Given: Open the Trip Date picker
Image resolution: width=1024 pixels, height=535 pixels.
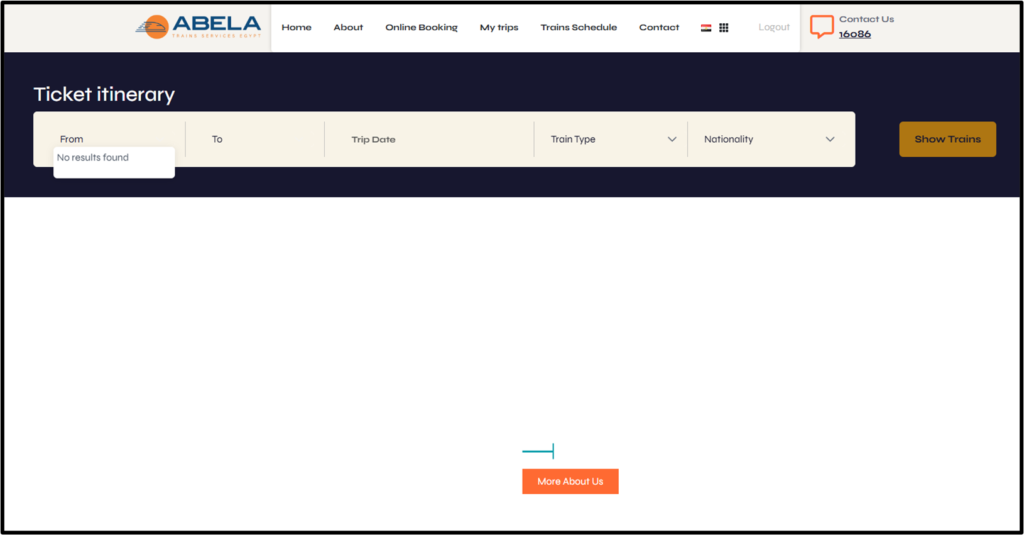Looking at the screenshot, I should 430,139.
